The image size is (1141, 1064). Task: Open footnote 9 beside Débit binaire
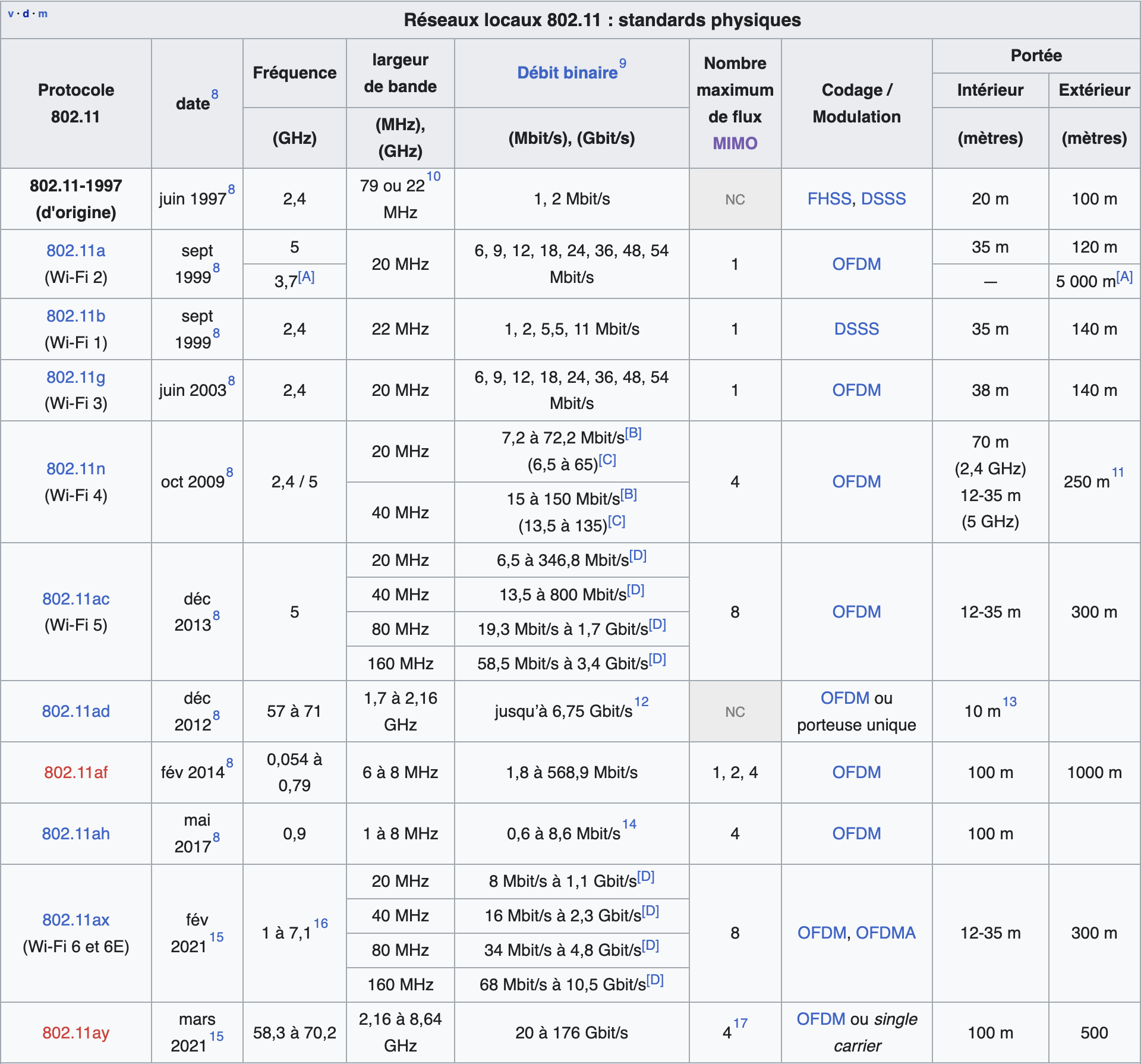[623, 63]
